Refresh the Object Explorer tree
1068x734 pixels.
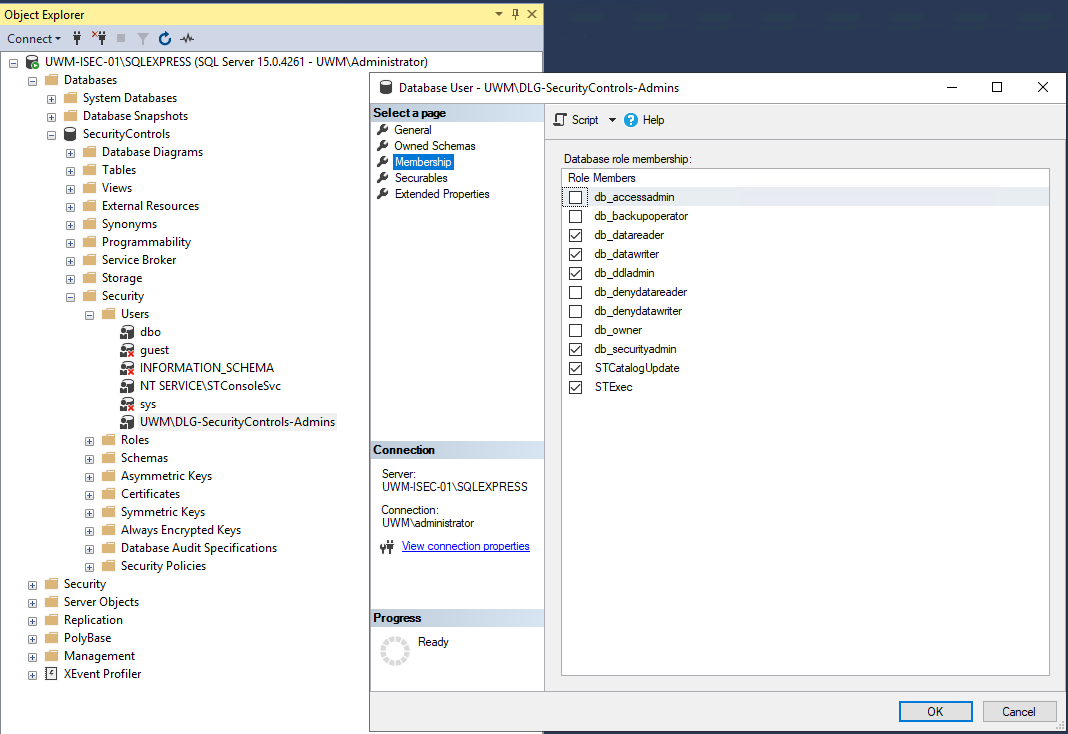click(x=164, y=38)
